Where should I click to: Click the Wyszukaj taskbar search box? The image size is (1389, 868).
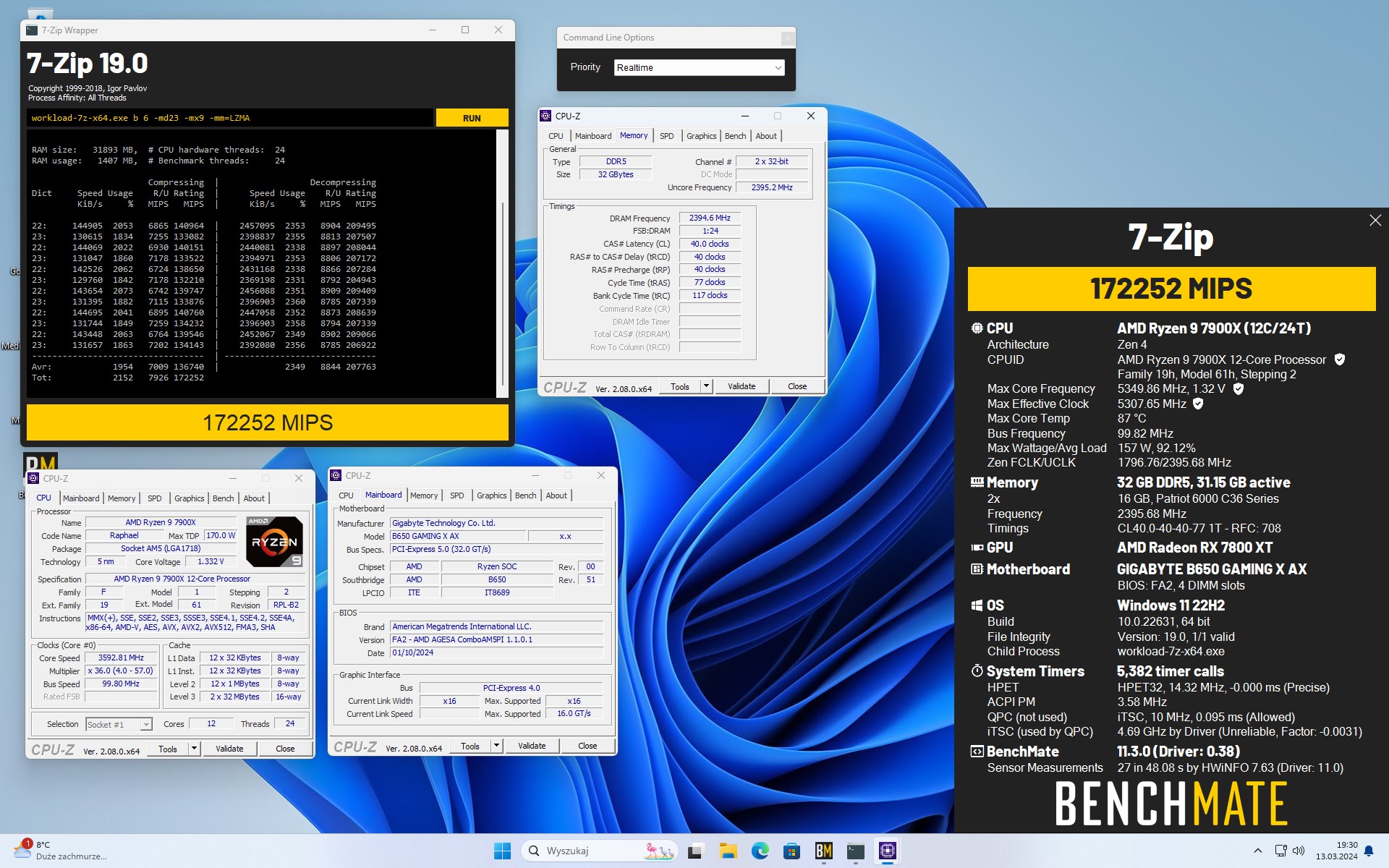click(599, 851)
